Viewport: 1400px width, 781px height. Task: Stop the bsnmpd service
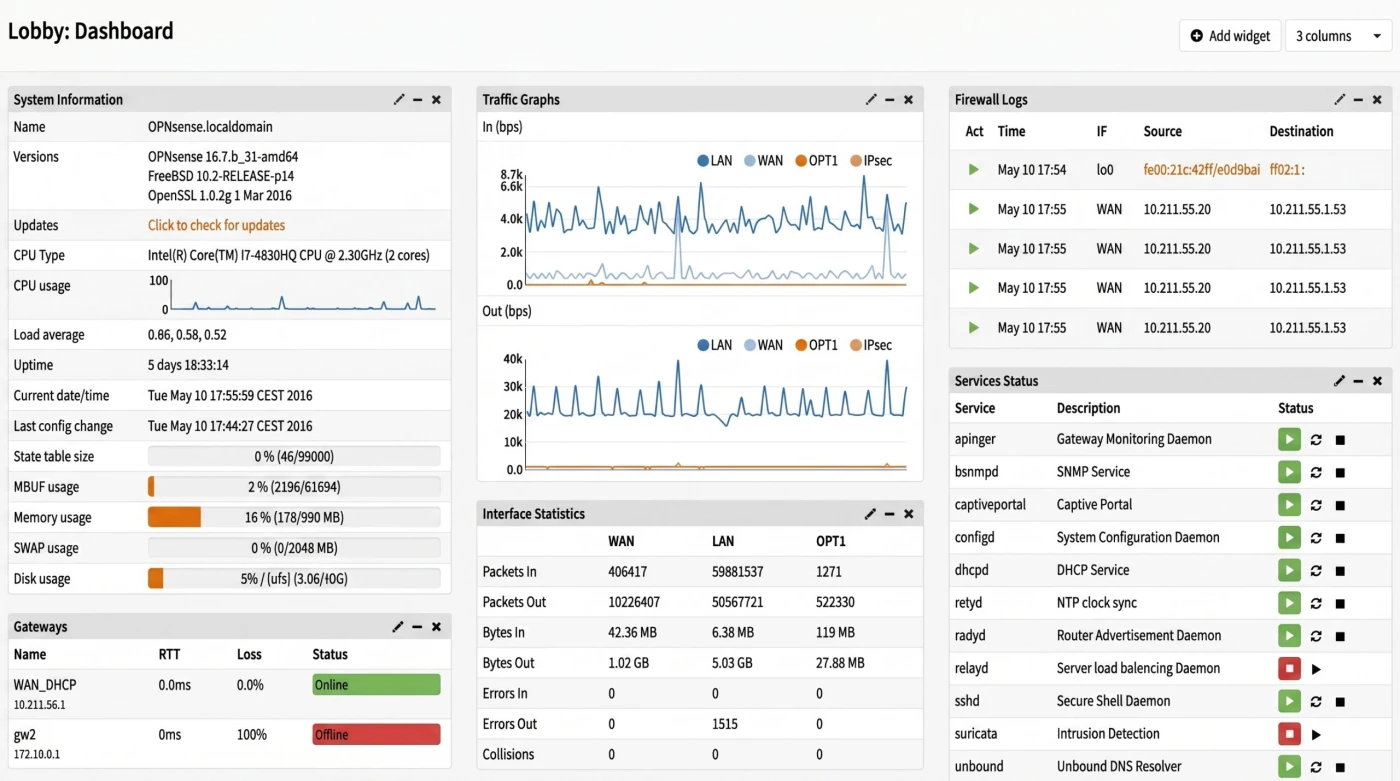(1340, 472)
